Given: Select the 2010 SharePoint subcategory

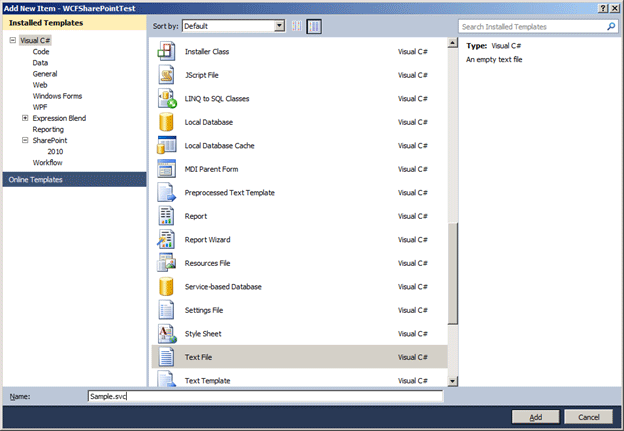Looking at the screenshot, I should click(x=55, y=151).
